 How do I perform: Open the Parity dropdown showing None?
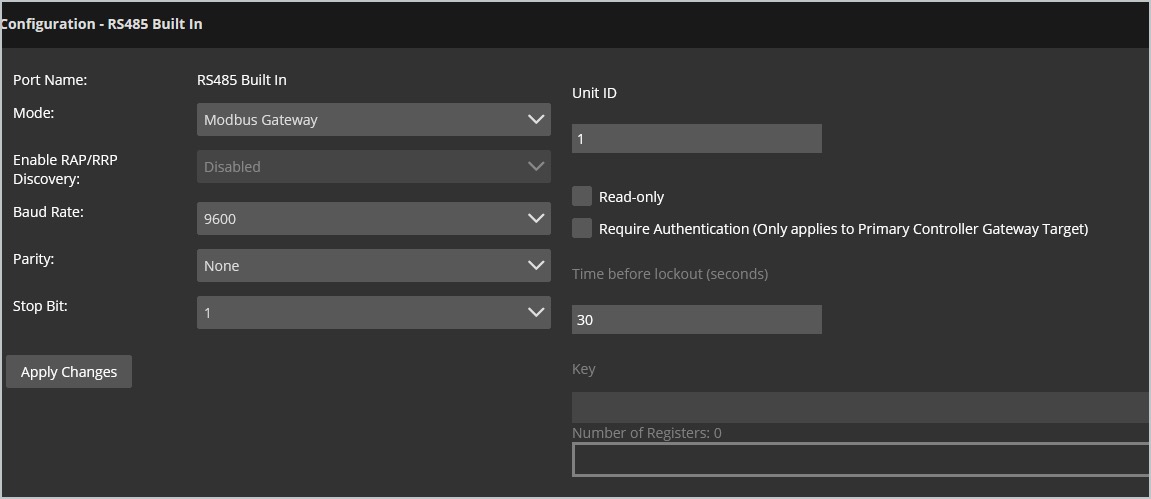pos(360,265)
